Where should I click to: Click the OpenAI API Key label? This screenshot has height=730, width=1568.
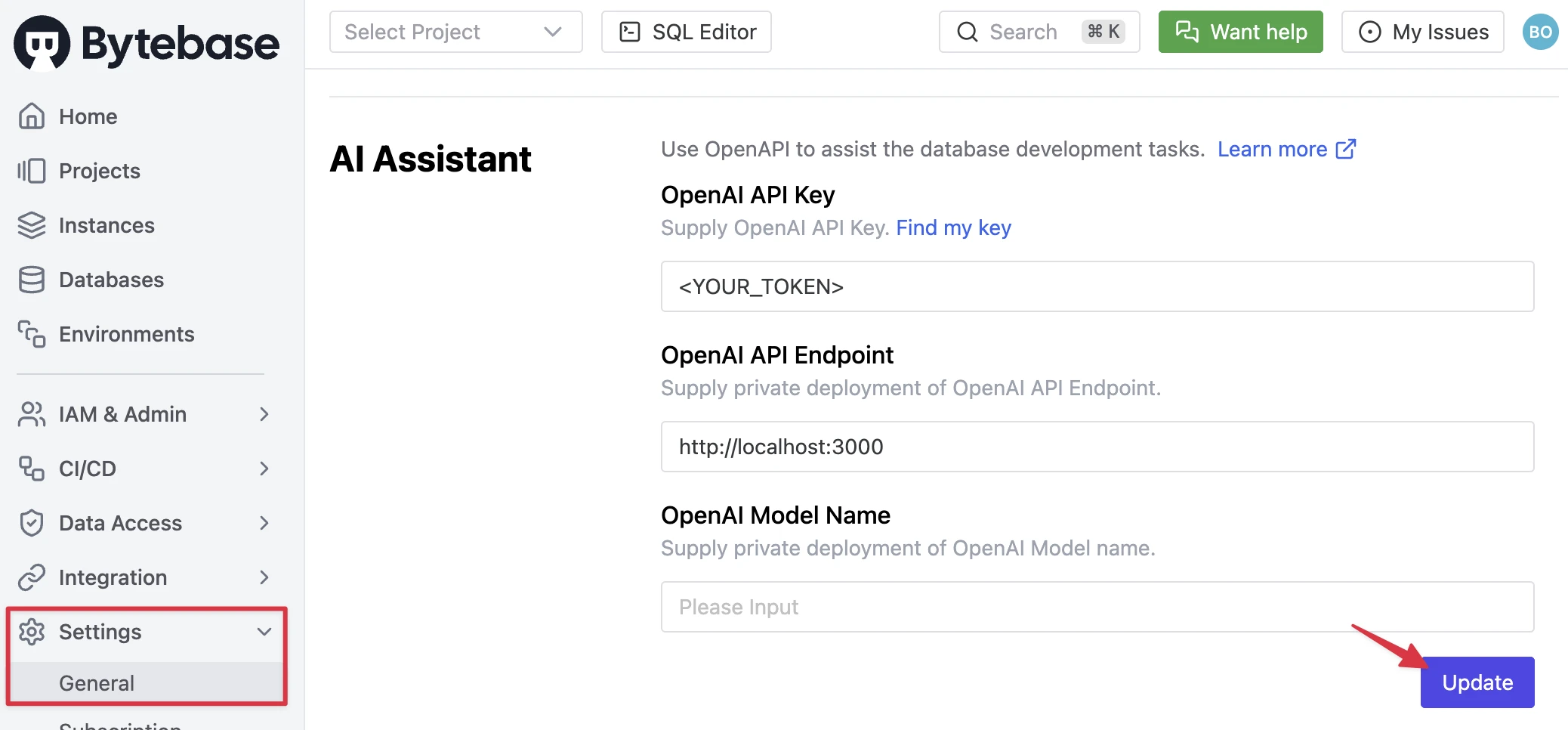(x=748, y=195)
